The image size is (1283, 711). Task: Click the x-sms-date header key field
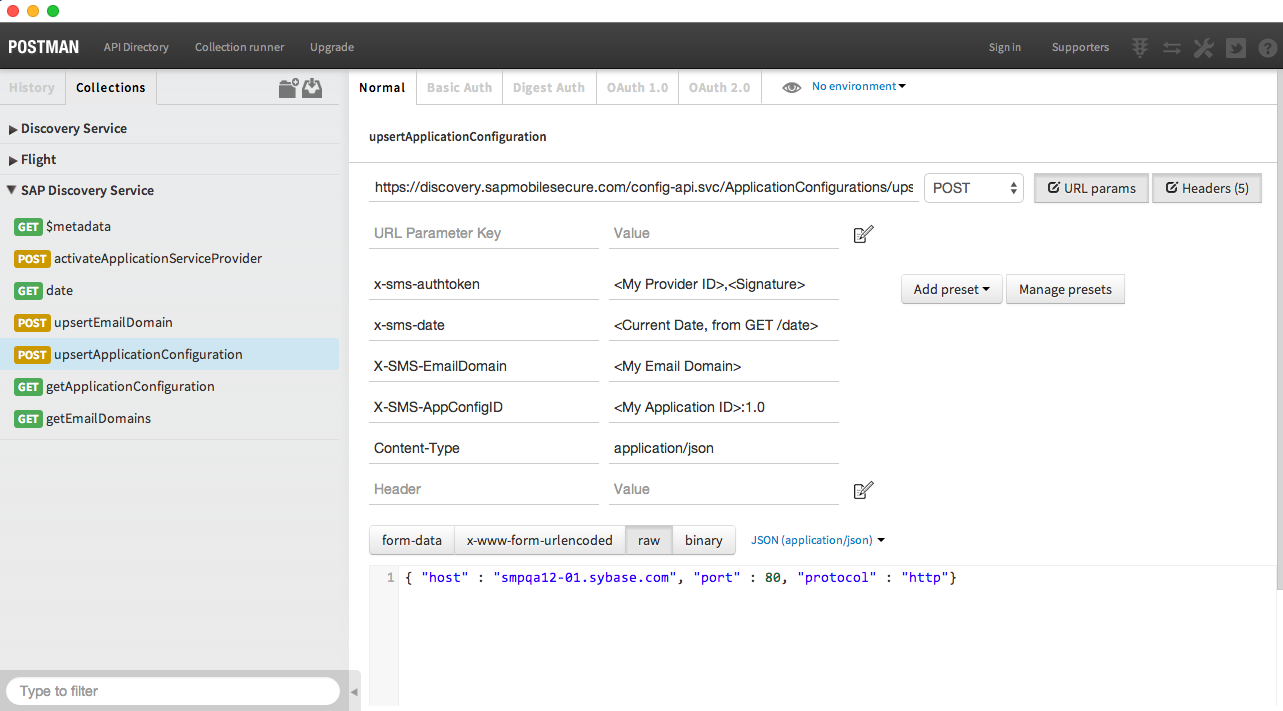click(484, 326)
